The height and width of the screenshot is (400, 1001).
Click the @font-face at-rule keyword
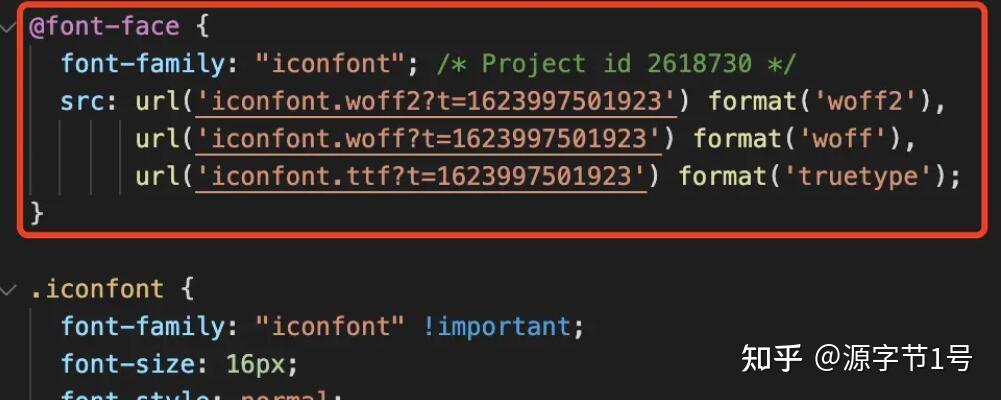point(104,27)
